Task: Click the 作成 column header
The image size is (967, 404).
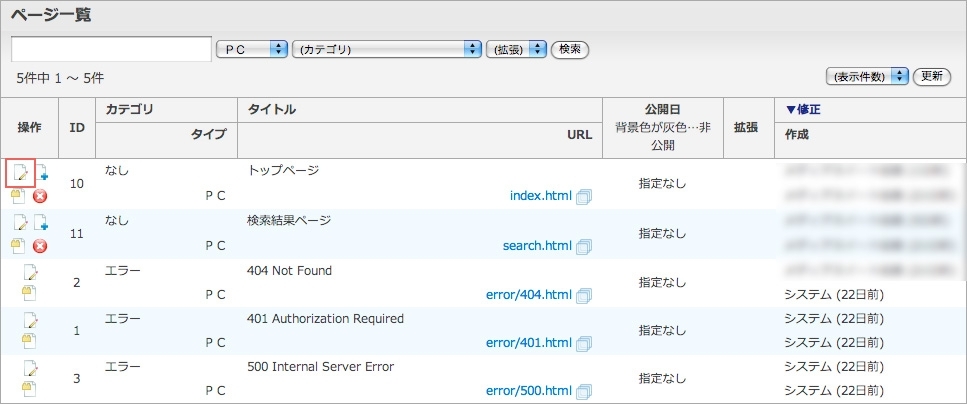Action: click(796, 134)
